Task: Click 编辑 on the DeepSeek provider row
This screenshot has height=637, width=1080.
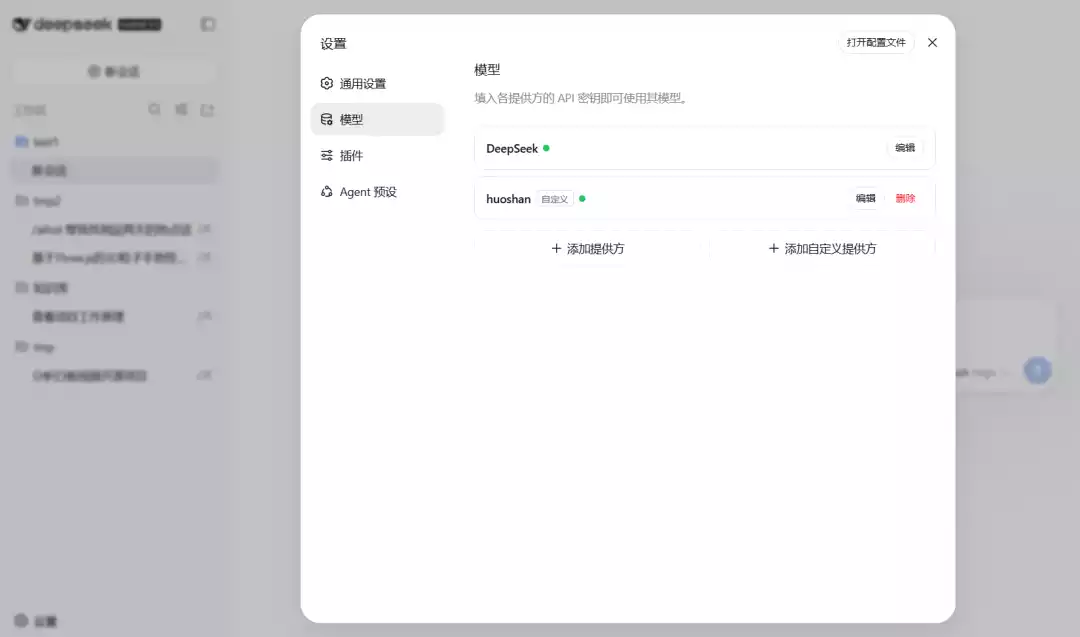Action: click(x=904, y=147)
